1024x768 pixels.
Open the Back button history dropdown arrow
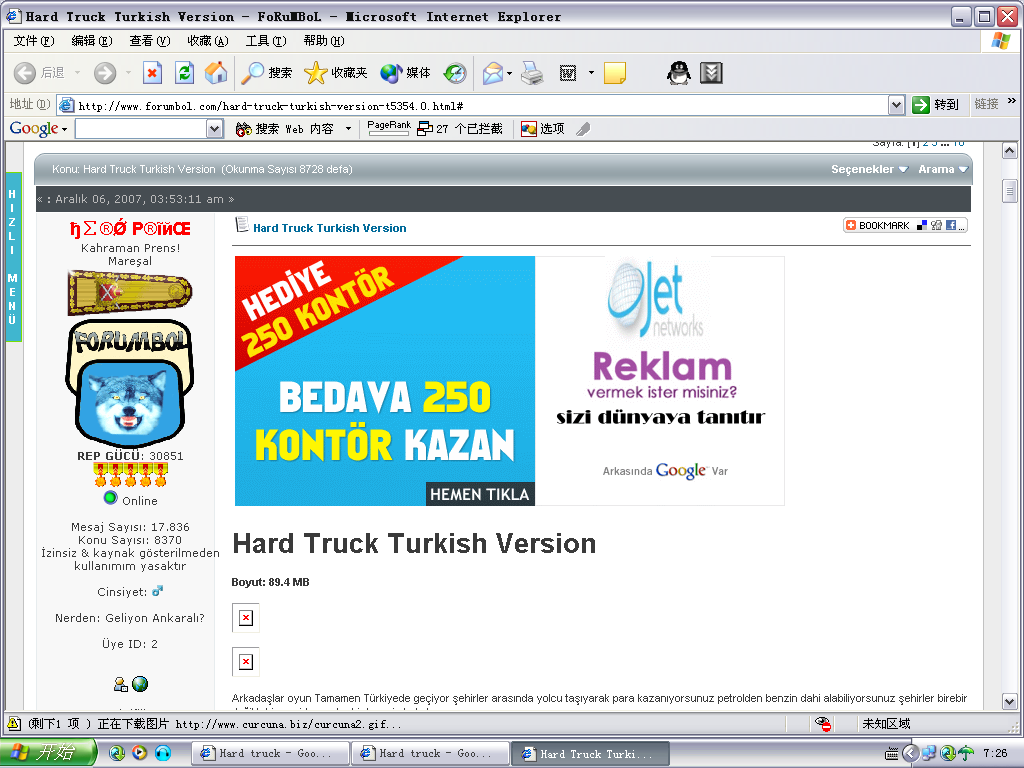click(x=77, y=72)
